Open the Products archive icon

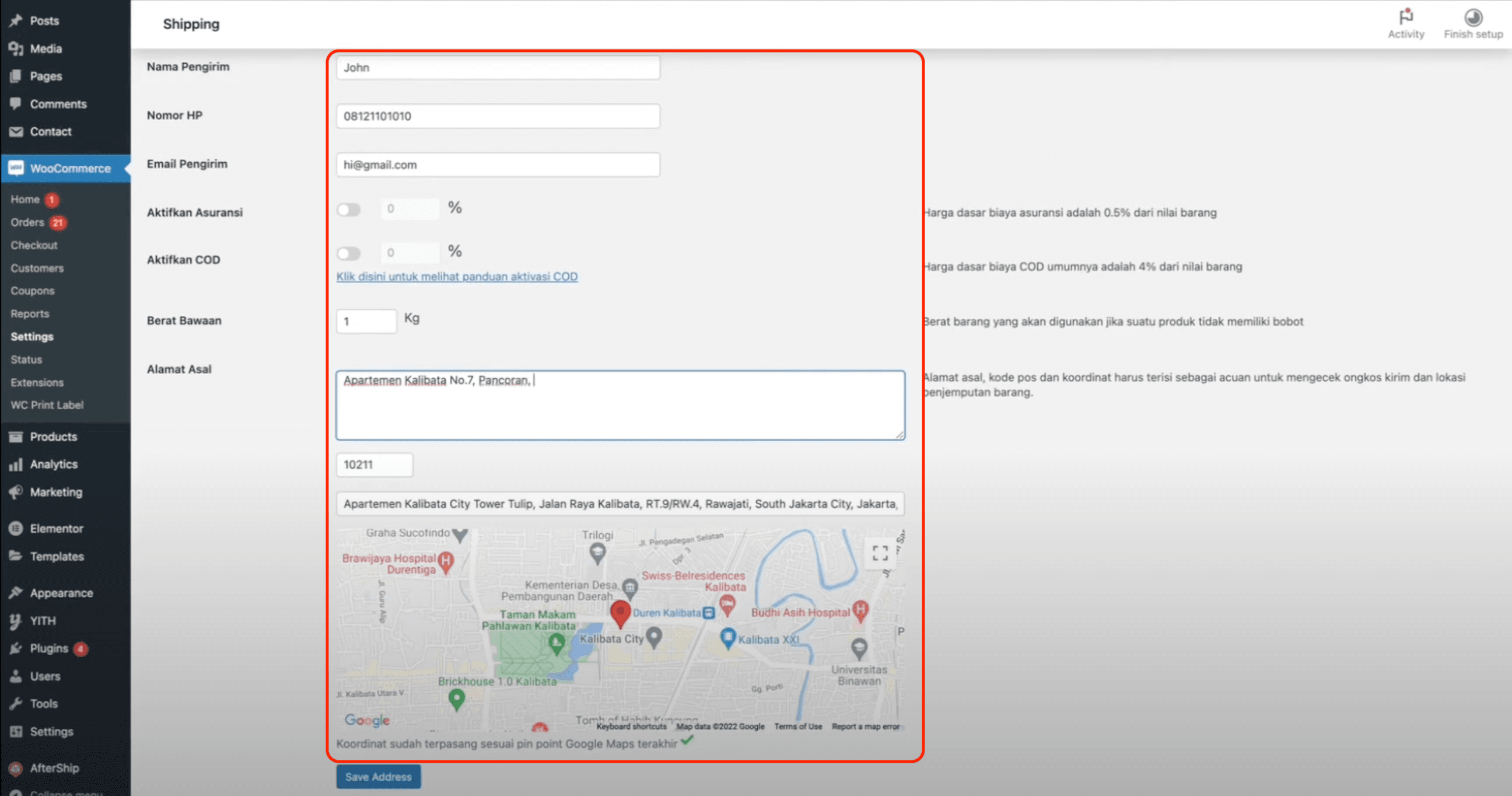pyautogui.click(x=16, y=437)
